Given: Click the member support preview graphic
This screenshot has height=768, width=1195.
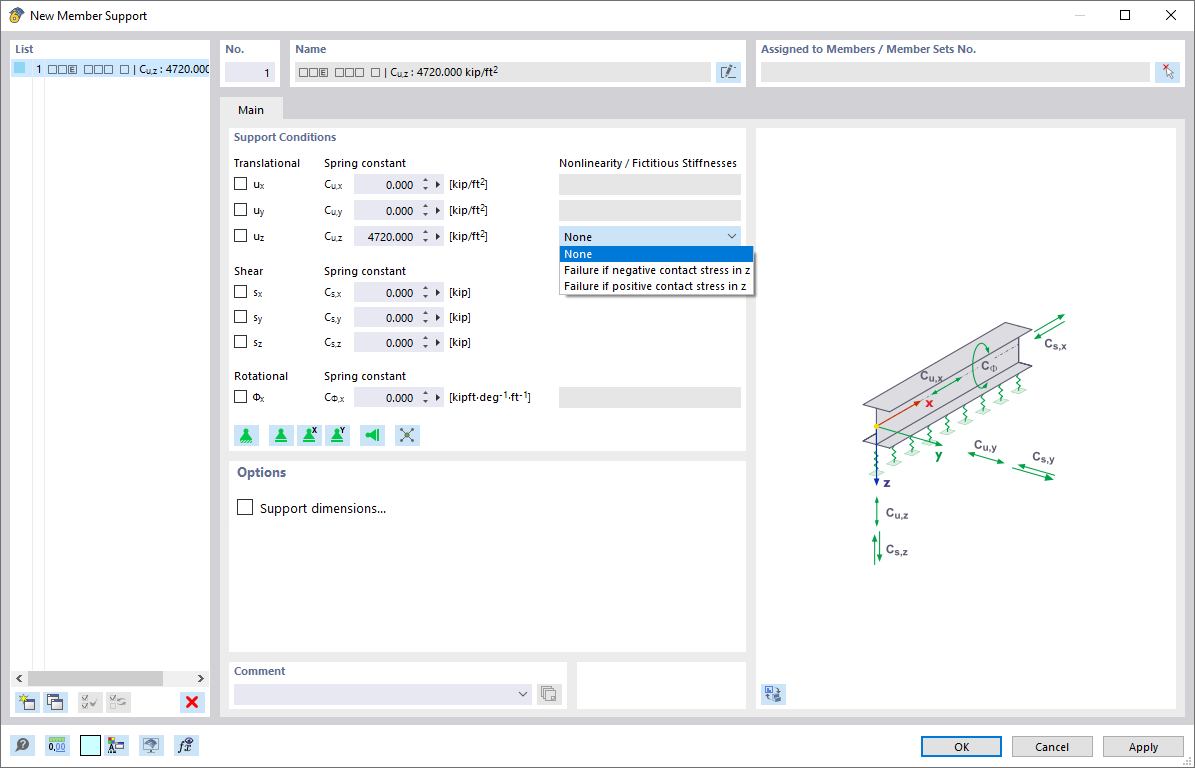Looking at the screenshot, I should (966, 438).
